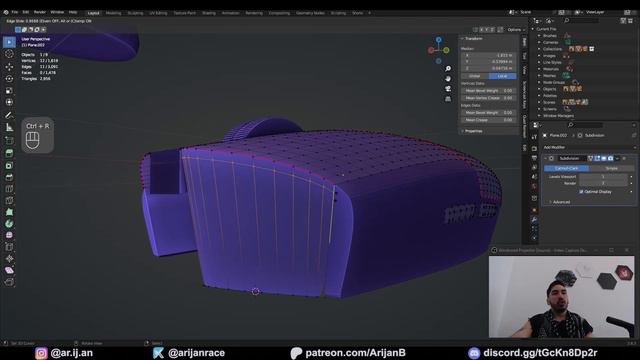This screenshot has width=640, height=360.
Task: Open the Options dropdown in viewport header
Action: [516, 30]
